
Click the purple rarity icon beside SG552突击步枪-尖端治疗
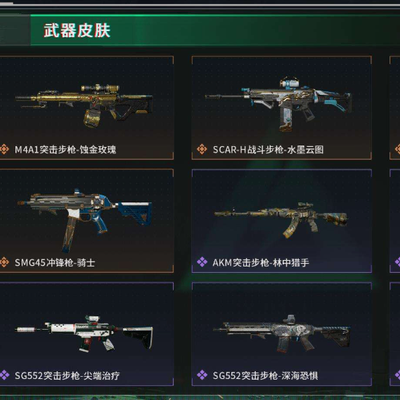[4, 375]
